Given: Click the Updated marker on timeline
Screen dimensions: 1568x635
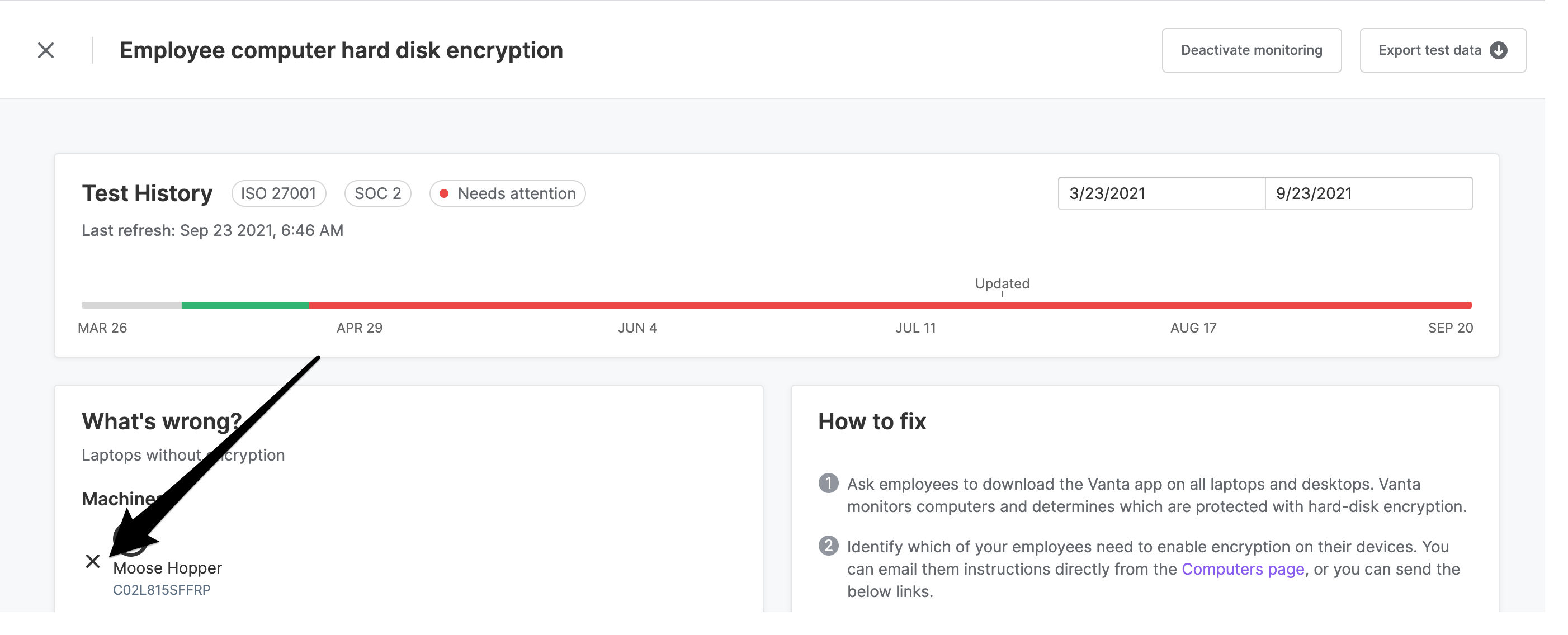Looking at the screenshot, I should (1002, 283).
